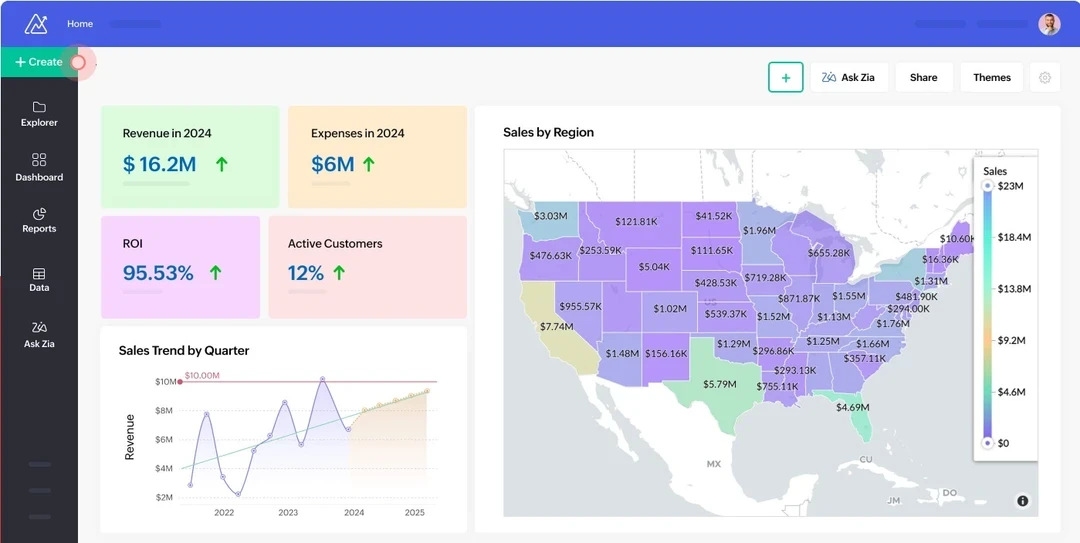Viewport: 1080px width, 543px height.
Task: Click the Share button
Action: [923, 77]
